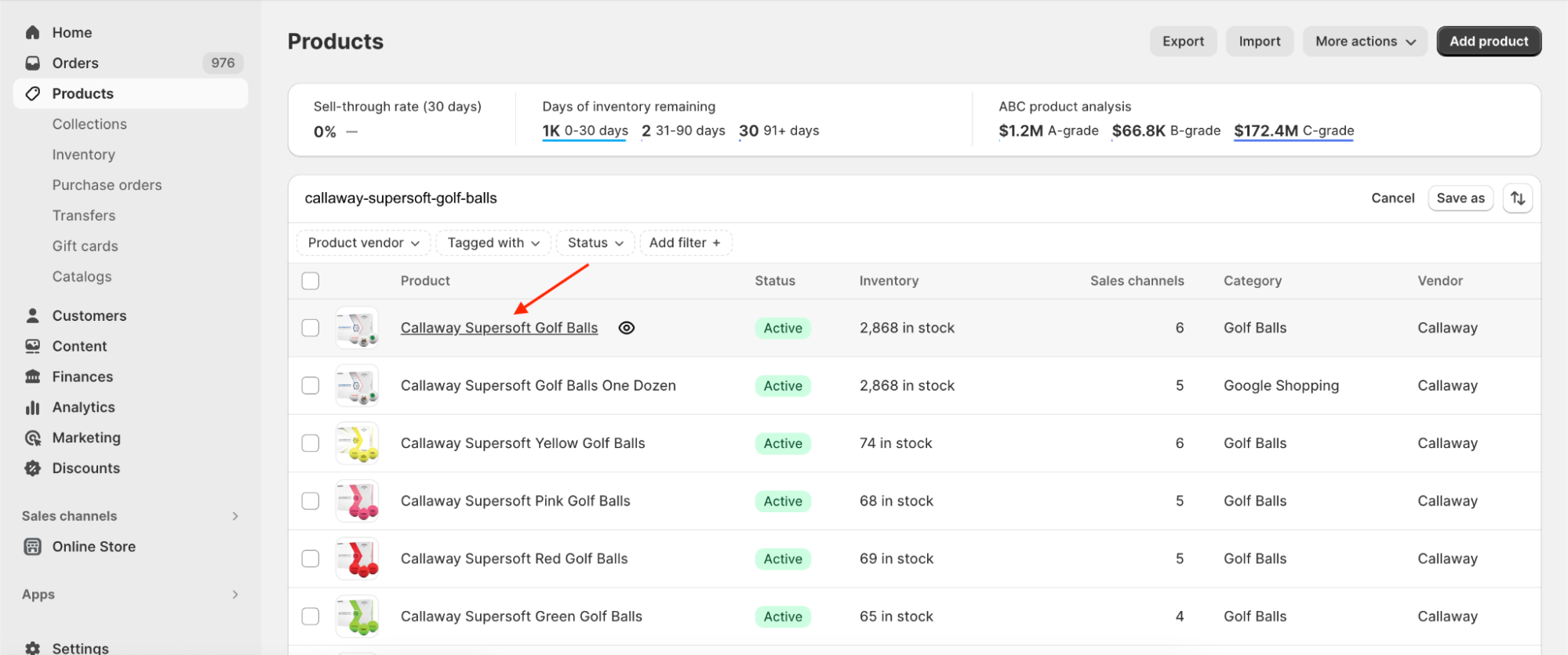1568x655 pixels.
Task: Click the Callaway Supersoft Pink Golf Balls thumbnail
Action: point(357,501)
